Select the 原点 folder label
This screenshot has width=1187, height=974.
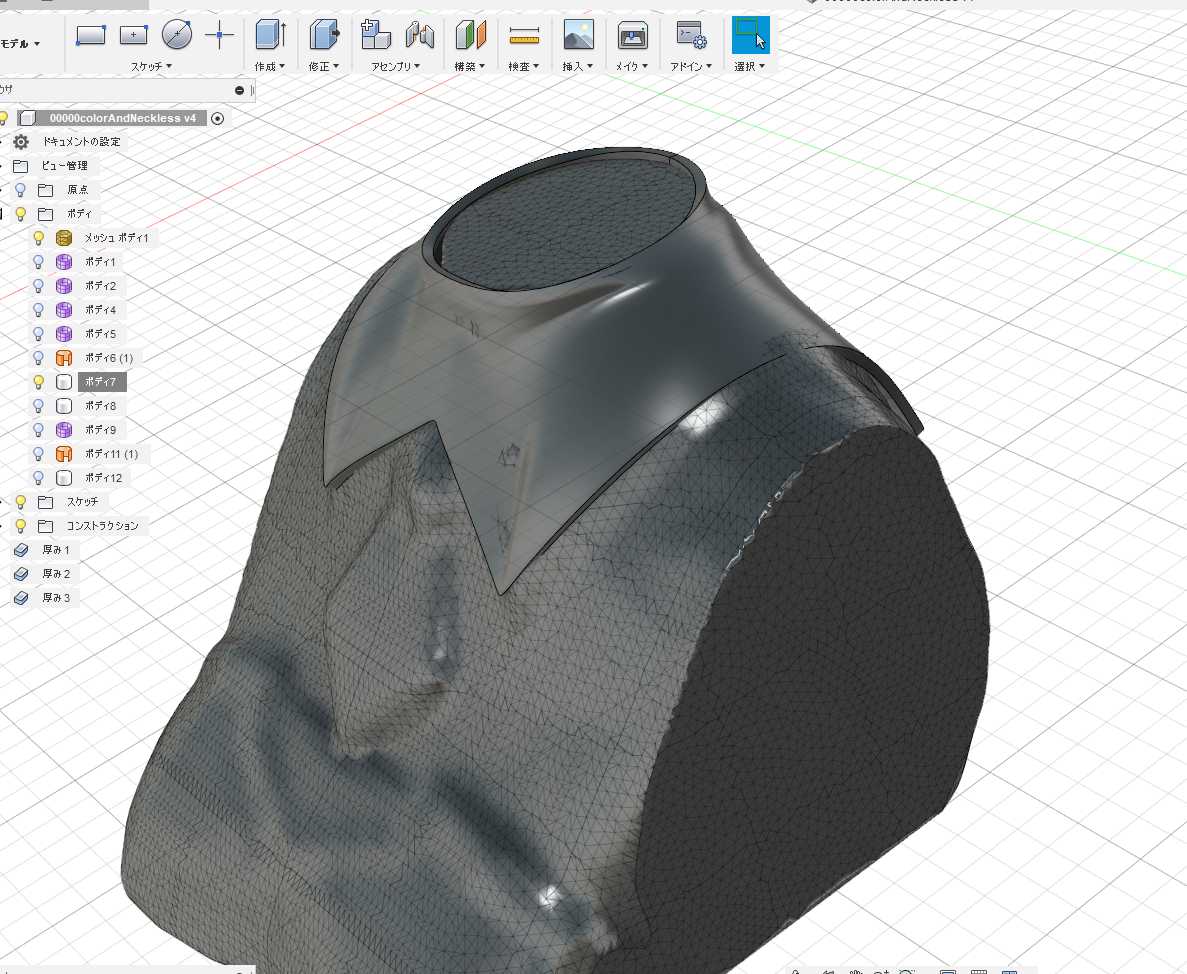pyautogui.click(x=77, y=190)
